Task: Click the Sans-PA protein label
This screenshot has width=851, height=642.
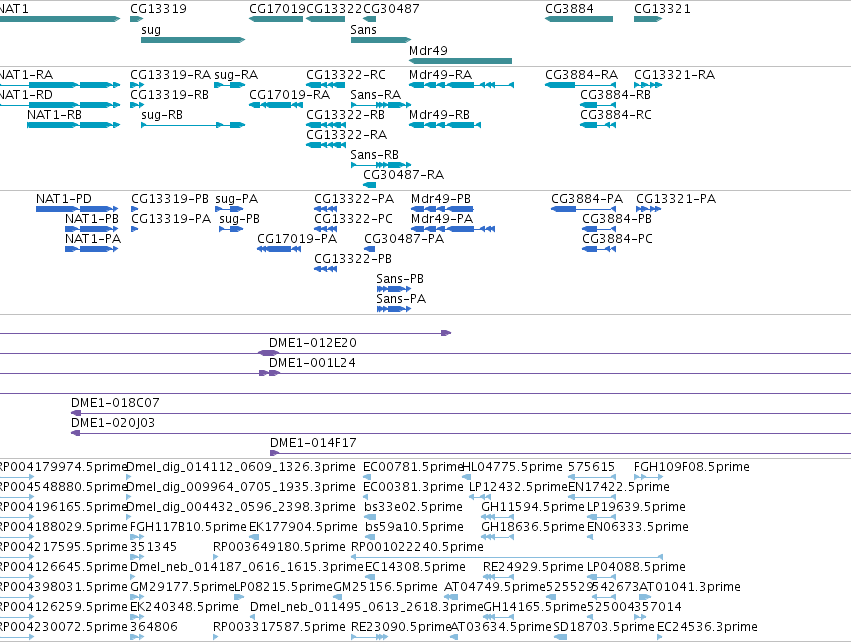Action: click(401, 298)
